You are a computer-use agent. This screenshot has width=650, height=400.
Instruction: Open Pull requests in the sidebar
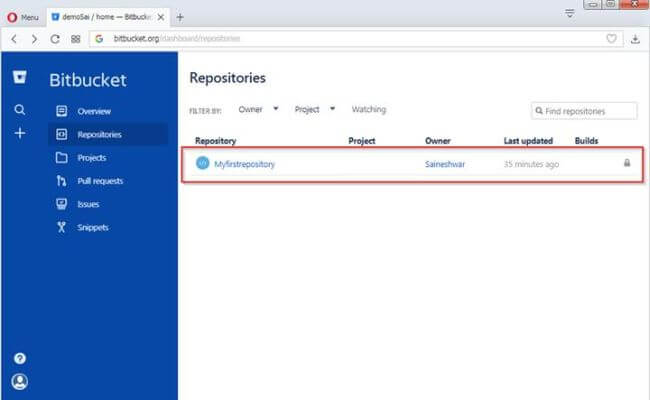tap(108, 181)
